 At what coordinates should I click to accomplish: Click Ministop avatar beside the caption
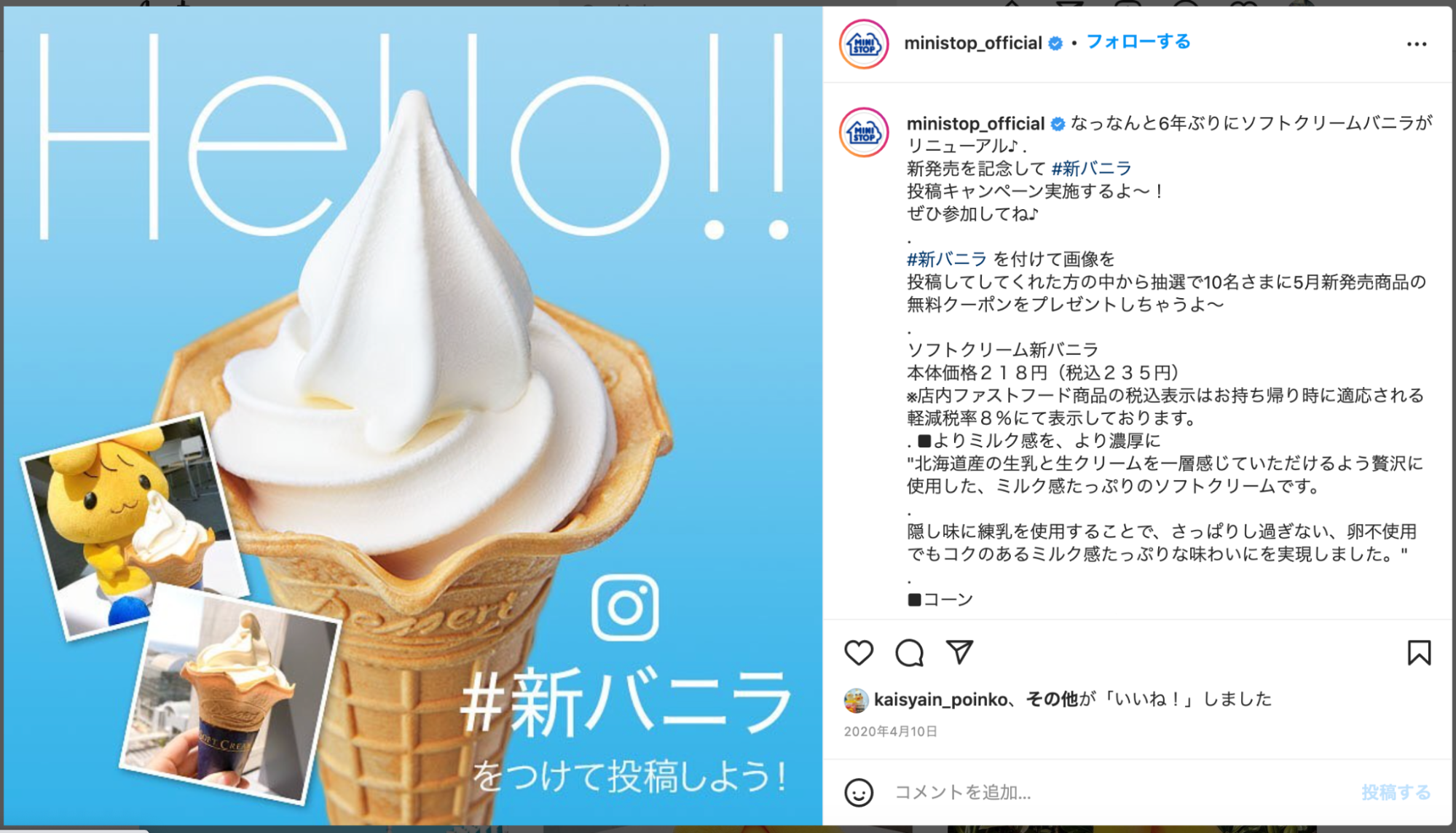click(x=864, y=133)
